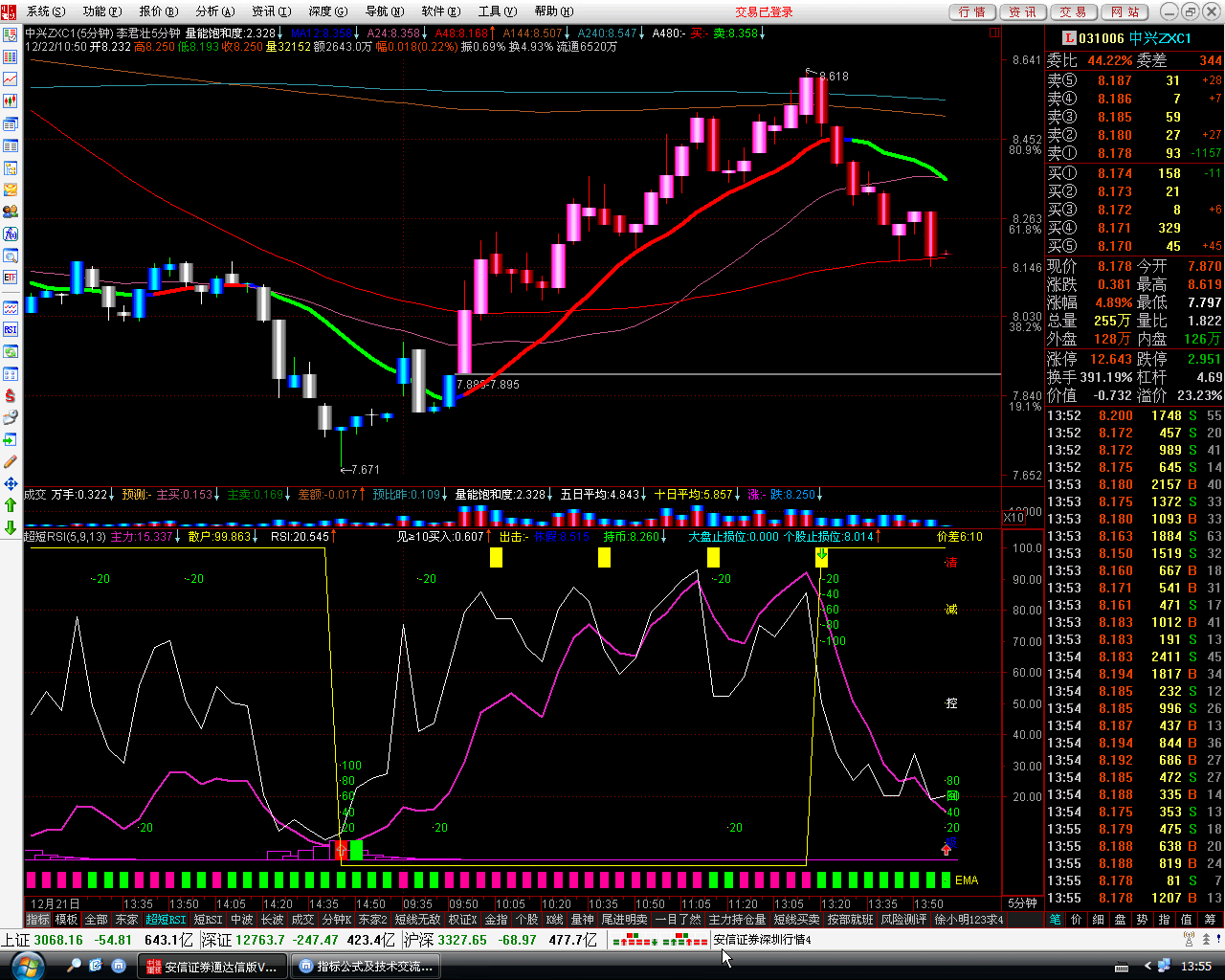Switch to the 超短RSI indicator tab

[167, 920]
